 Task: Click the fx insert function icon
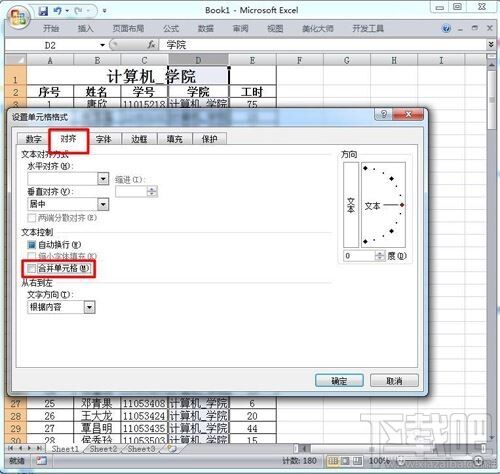coord(152,45)
